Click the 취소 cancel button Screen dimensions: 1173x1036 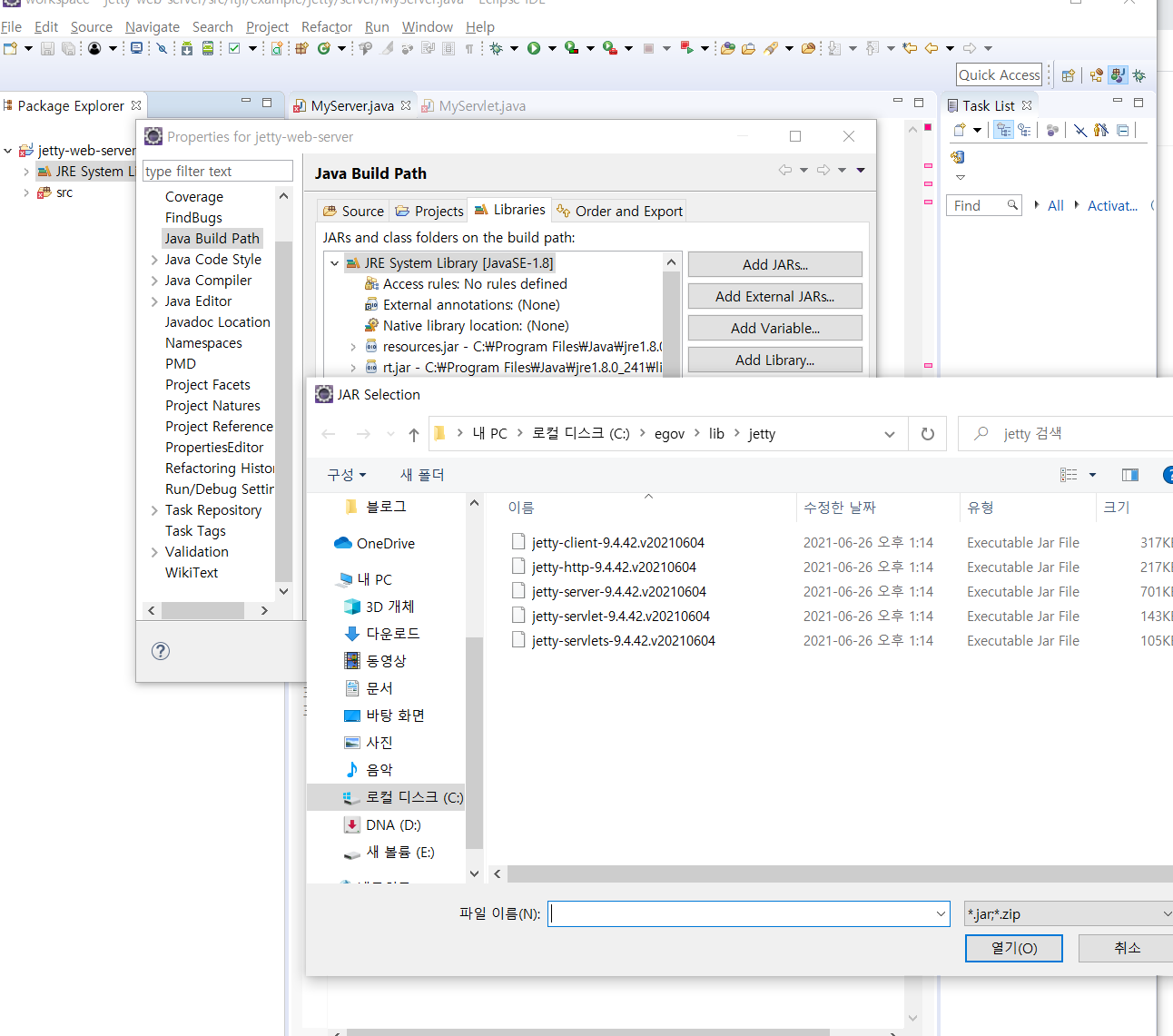(1127, 948)
